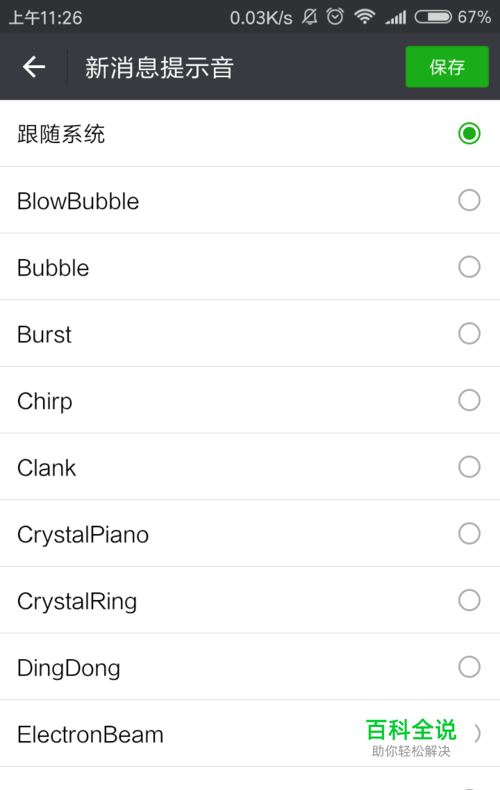
Task: Tap the muted bell status icon
Action: coord(309,17)
